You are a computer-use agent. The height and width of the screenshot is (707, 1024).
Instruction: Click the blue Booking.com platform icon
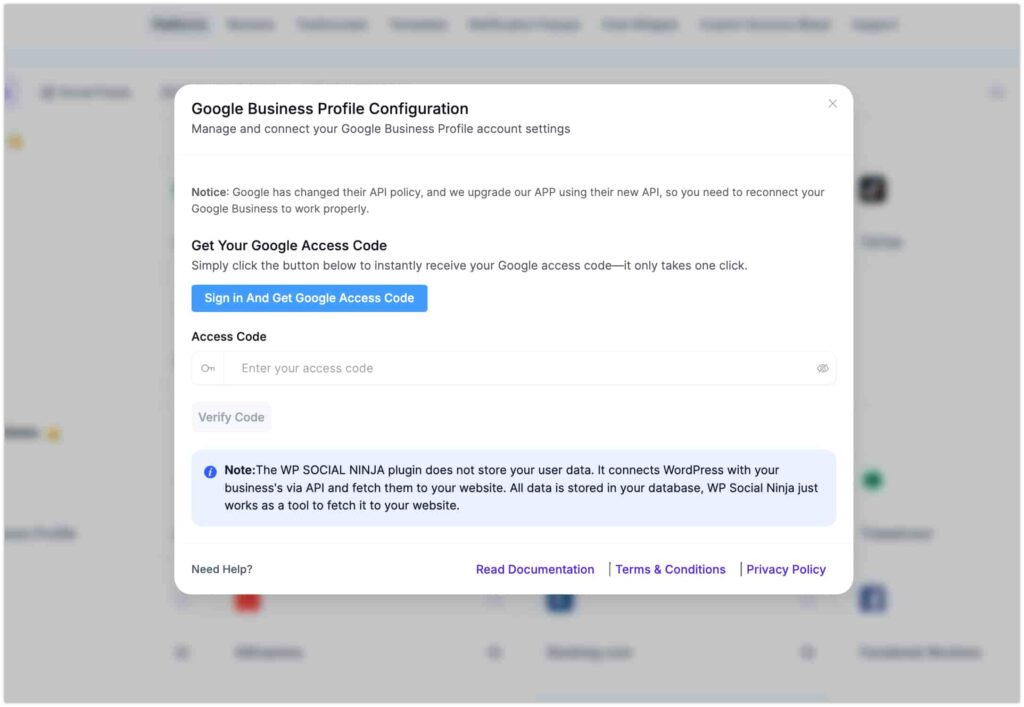(559, 601)
